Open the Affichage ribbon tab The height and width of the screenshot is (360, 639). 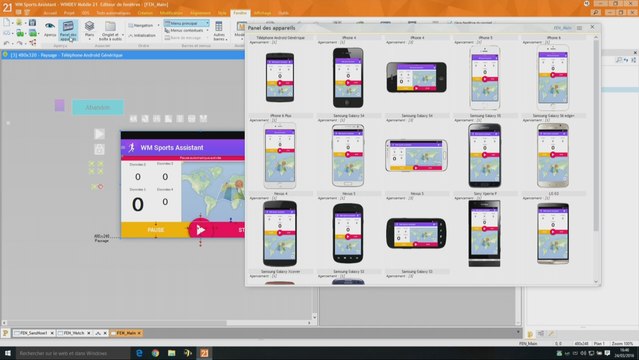tap(262, 13)
